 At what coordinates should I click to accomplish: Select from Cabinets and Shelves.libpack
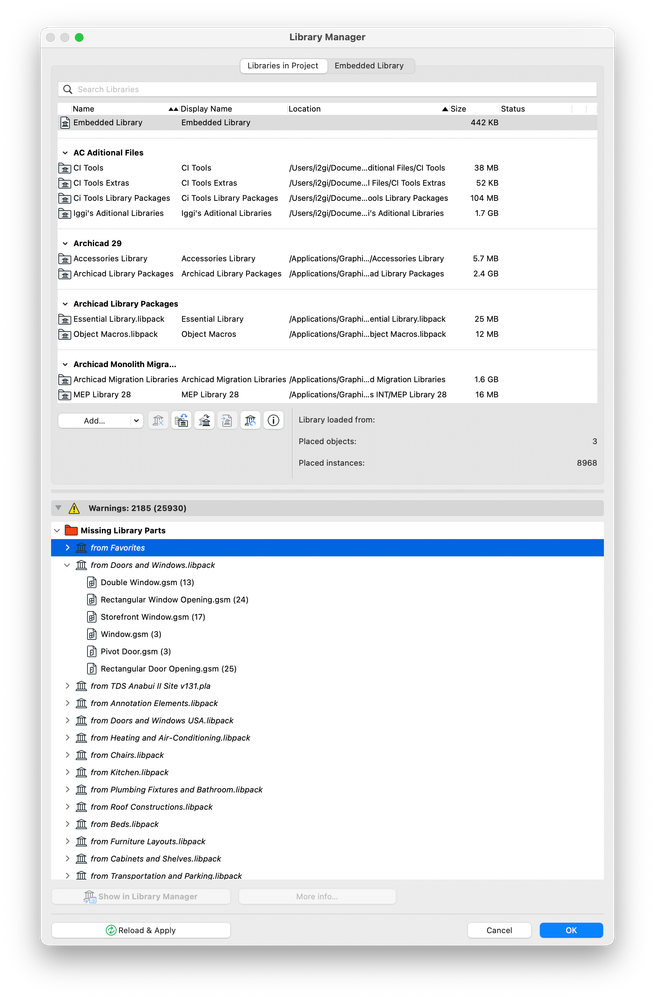click(x=155, y=859)
